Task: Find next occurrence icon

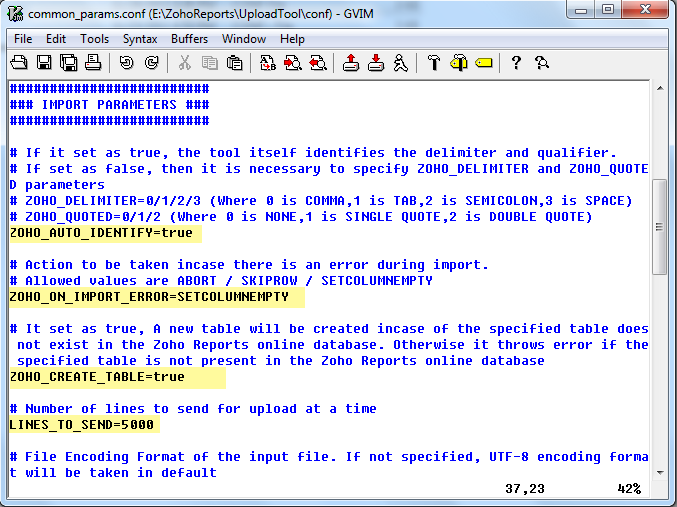Action: click(293, 63)
